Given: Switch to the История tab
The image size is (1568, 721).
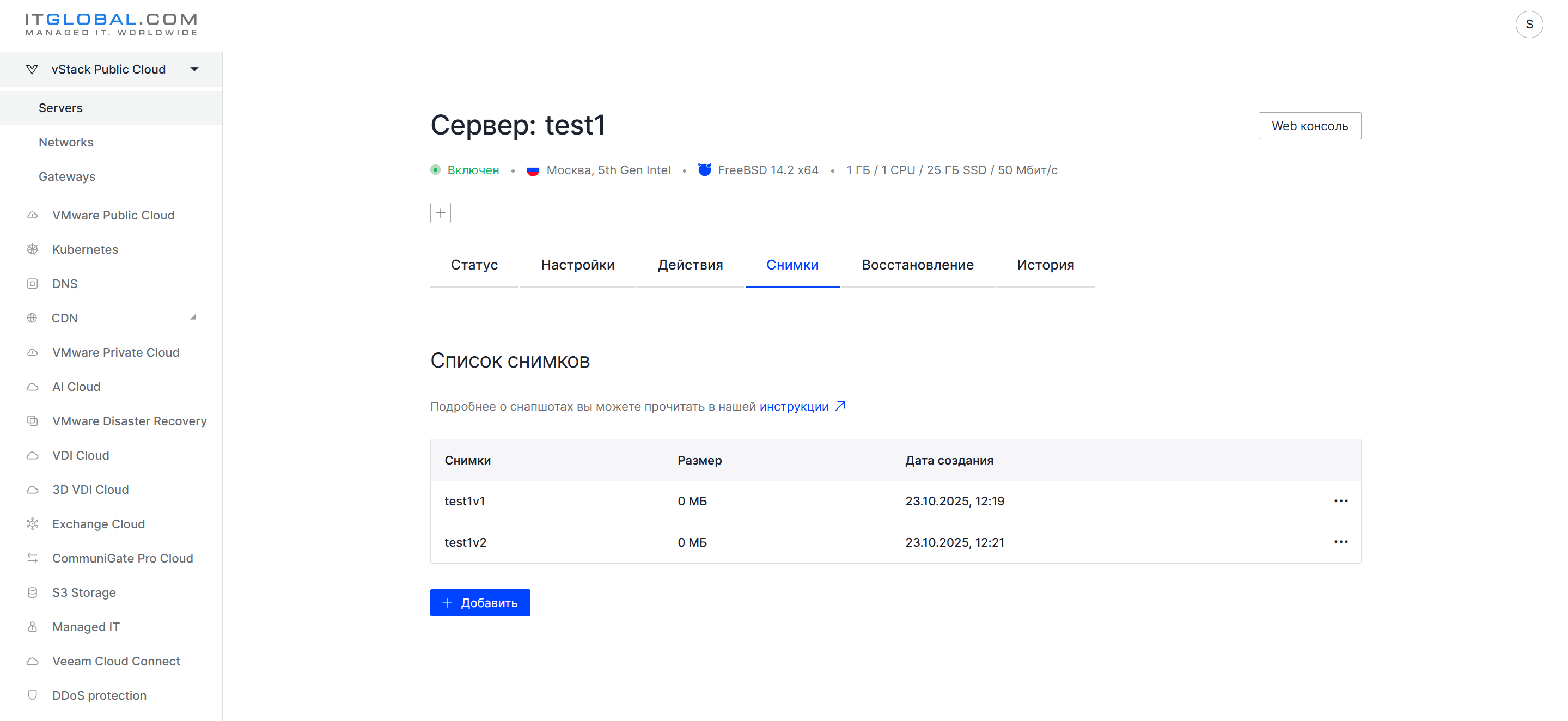Looking at the screenshot, I should [1045, 265].
